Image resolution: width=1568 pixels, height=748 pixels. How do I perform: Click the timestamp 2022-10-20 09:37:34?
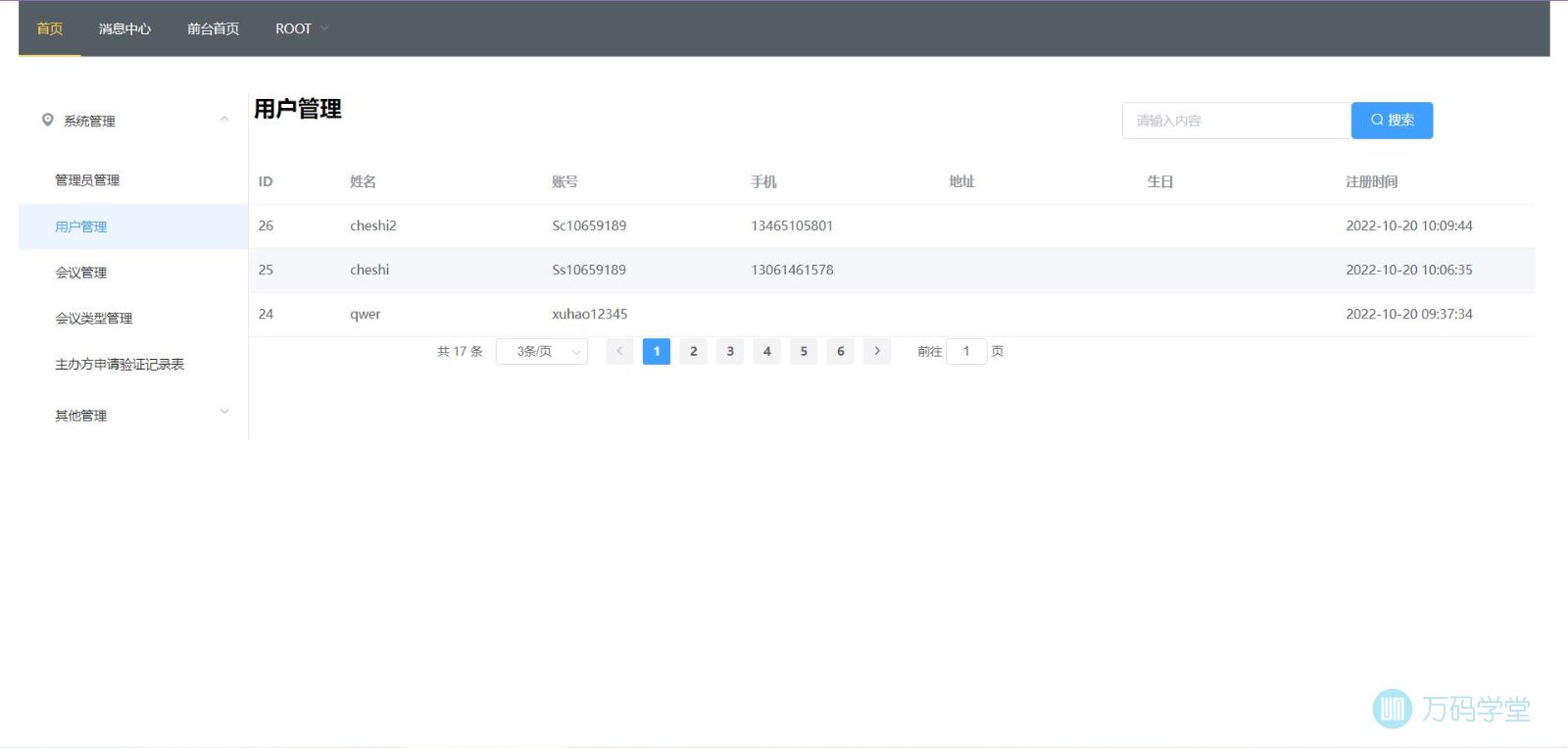(1409, 314)
